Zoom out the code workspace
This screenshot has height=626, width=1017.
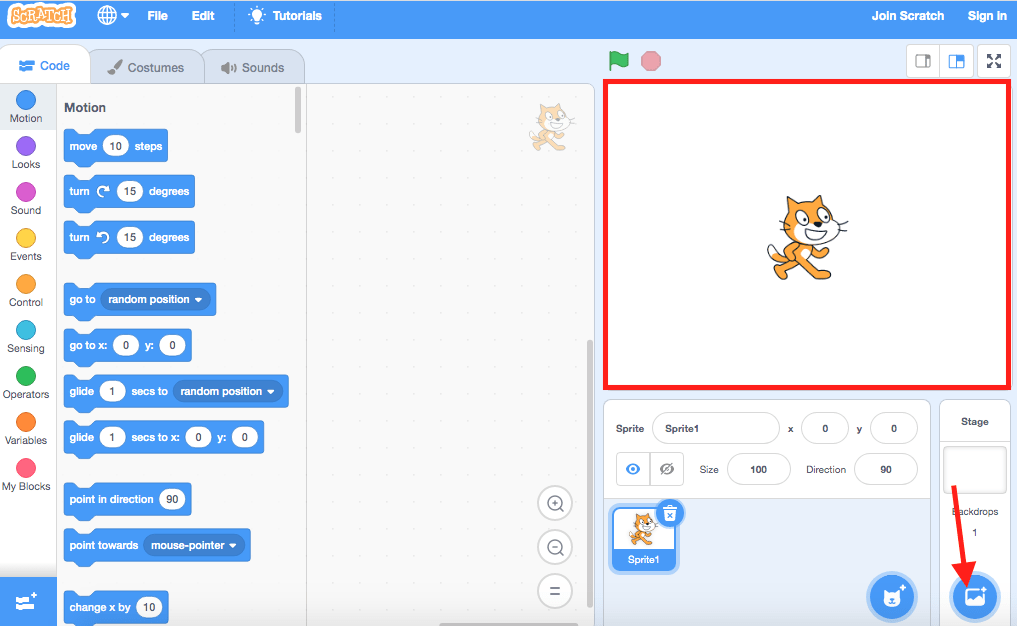(x=555, y=548)
